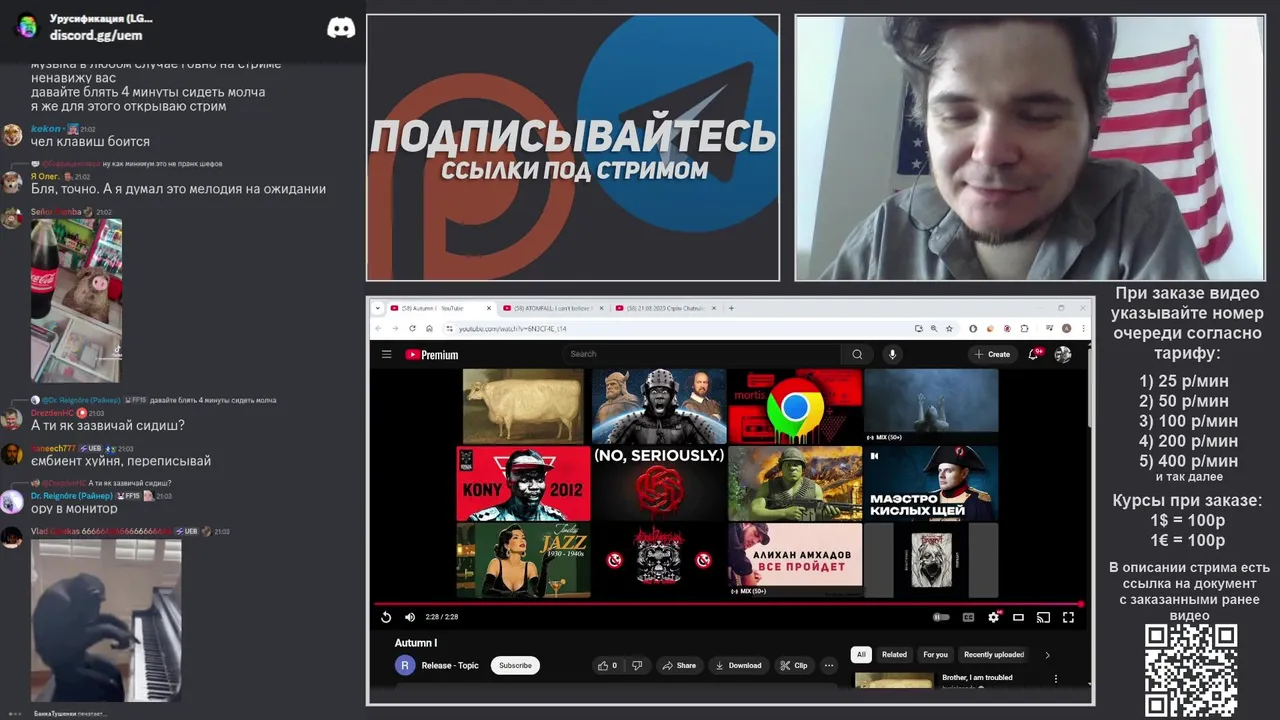Open the YouTube hamburger guide menu
1280x720 pixels.
(386, 354)
